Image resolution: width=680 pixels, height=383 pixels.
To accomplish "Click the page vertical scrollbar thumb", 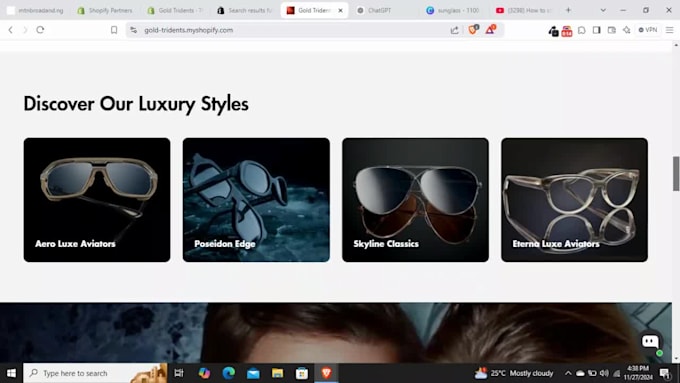I will pos(676,173).
